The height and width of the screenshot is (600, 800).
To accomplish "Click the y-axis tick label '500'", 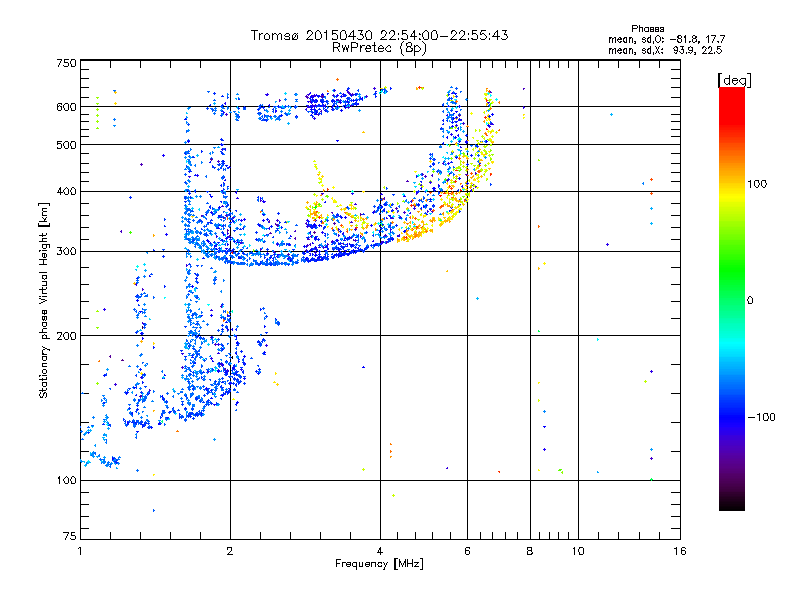I will (67, 145).
